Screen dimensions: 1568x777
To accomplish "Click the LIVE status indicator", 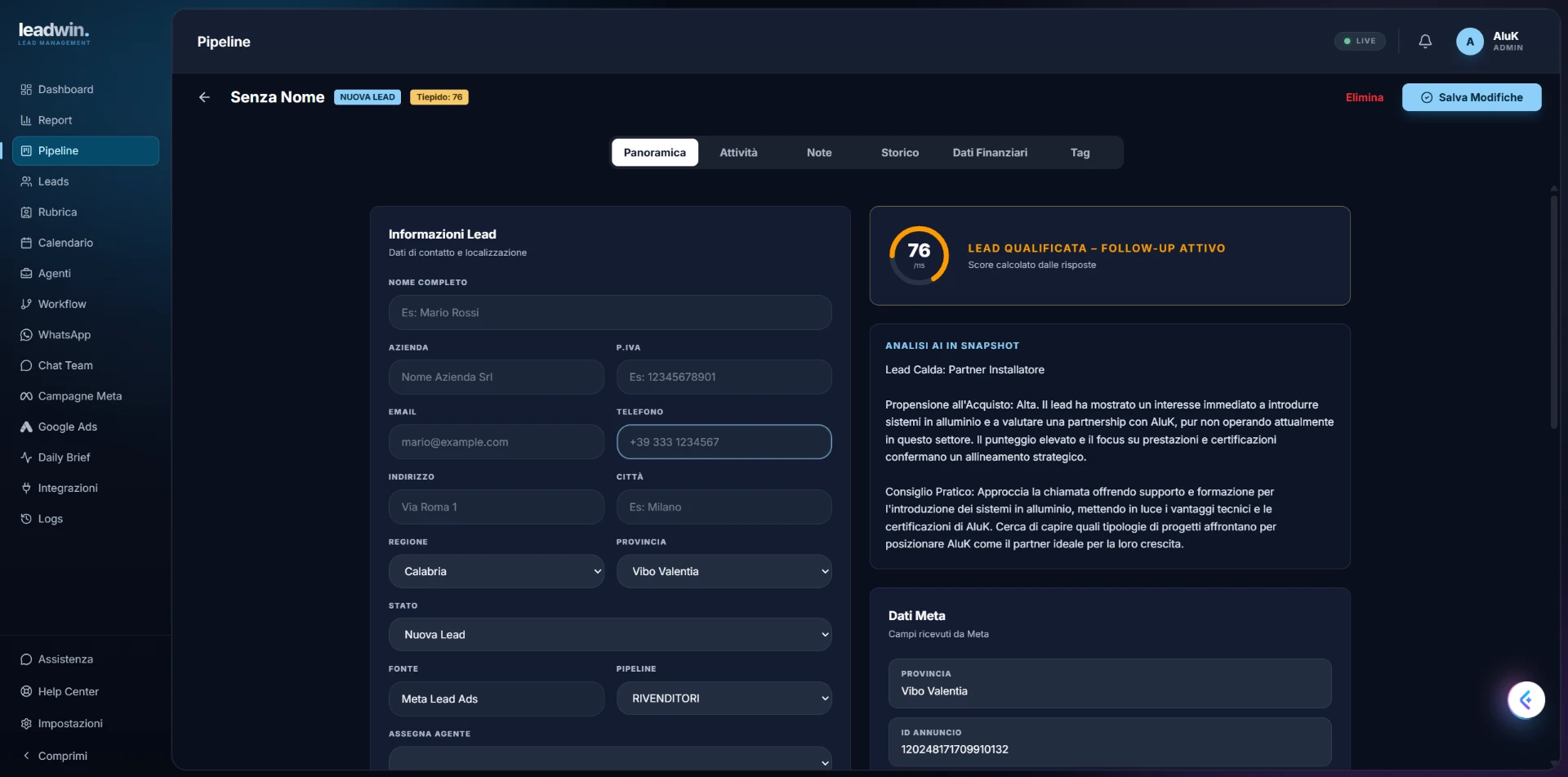I will point(1360,41).
